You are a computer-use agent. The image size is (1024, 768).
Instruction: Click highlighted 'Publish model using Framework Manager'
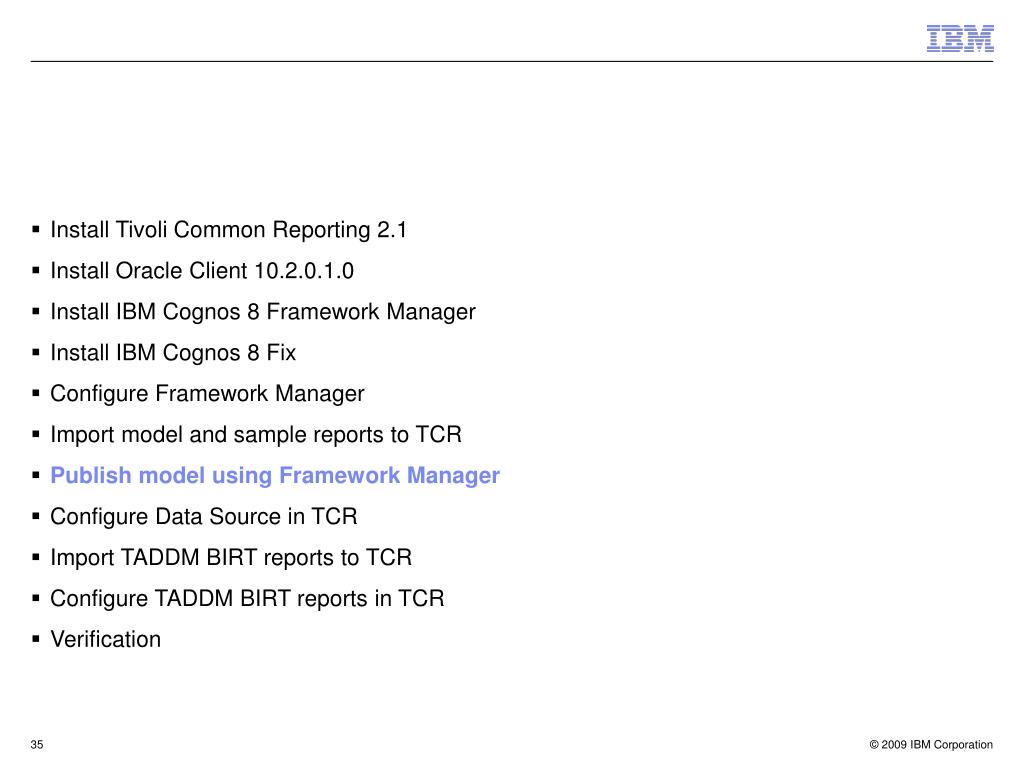[x=275, y=475]
